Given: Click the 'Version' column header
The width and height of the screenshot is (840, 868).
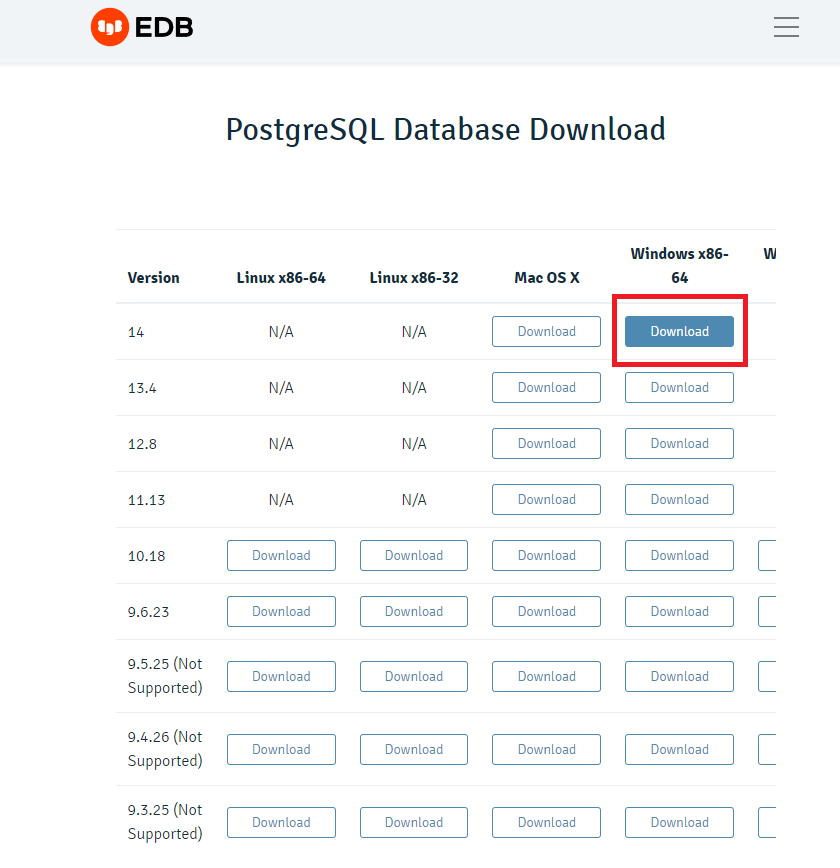Looking at the screenshot, I should (153, 277).
